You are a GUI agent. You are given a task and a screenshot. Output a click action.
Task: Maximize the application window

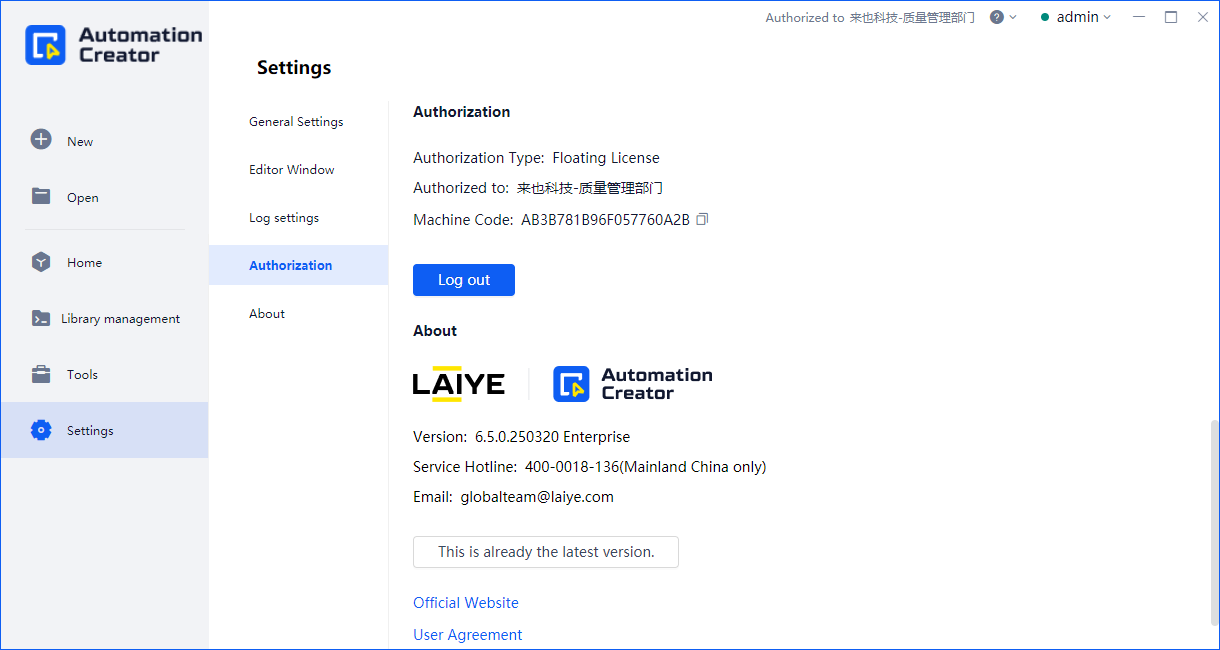click(x=1171, y=17)
